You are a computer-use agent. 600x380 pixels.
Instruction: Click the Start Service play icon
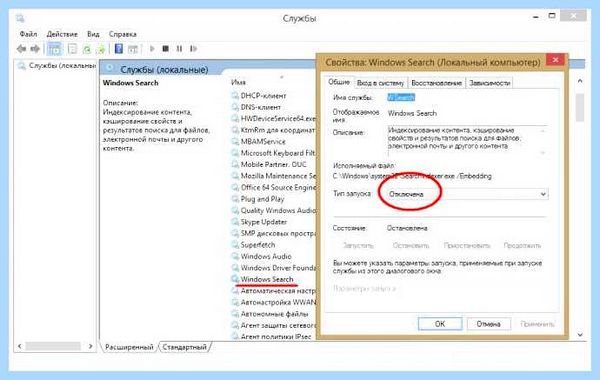click(152, 49)
